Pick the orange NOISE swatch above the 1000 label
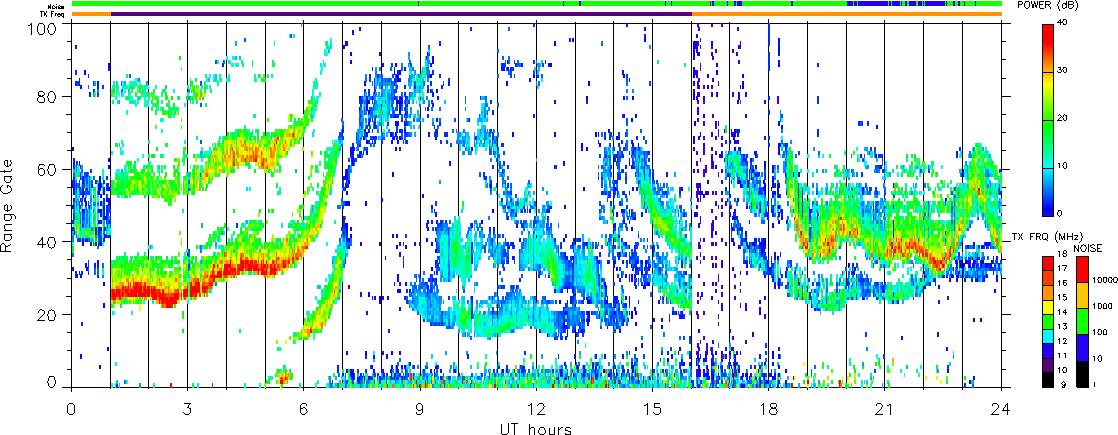 pos(1082,295)
